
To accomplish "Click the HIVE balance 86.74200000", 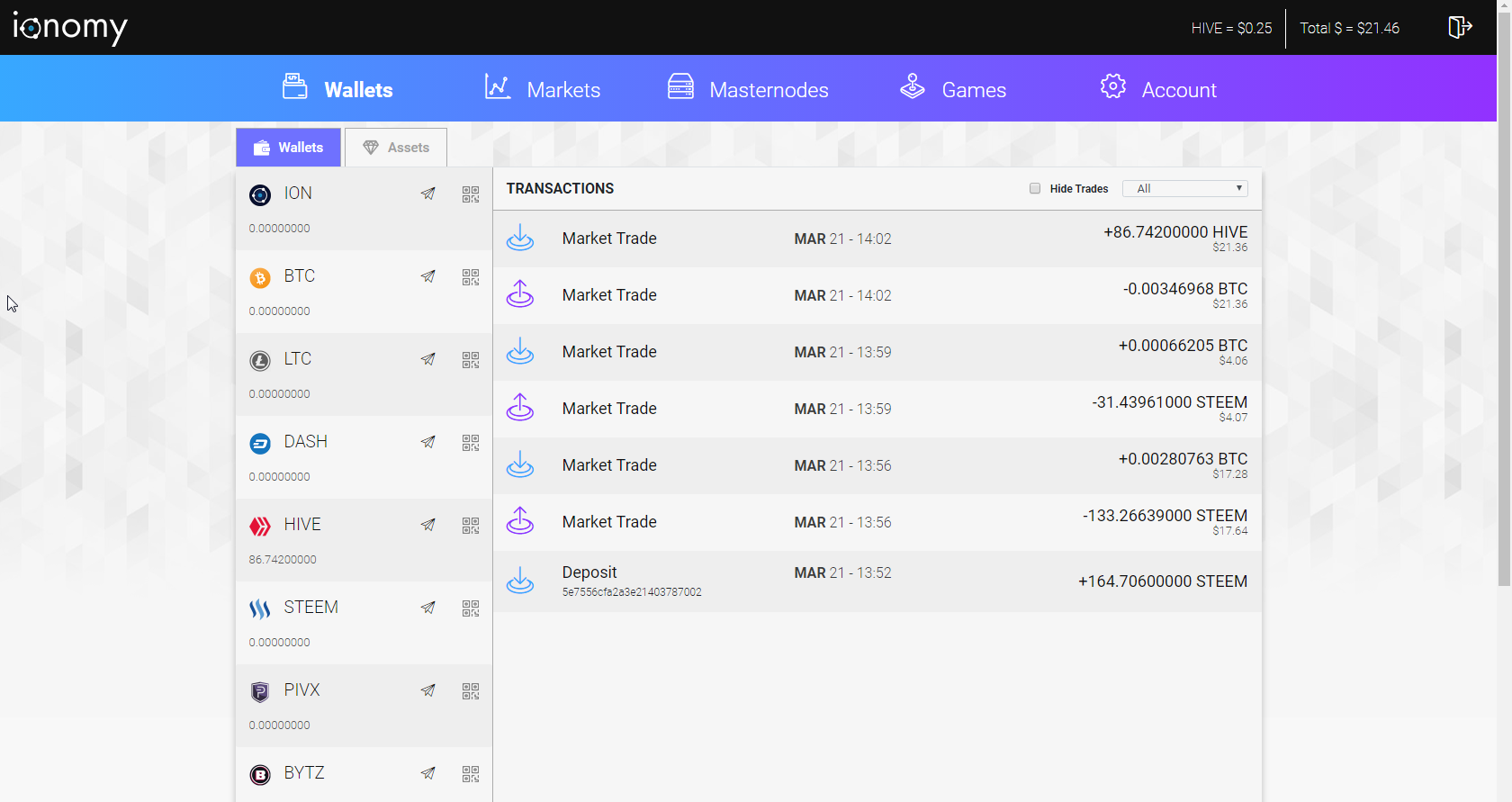I will tap(283, 560).
